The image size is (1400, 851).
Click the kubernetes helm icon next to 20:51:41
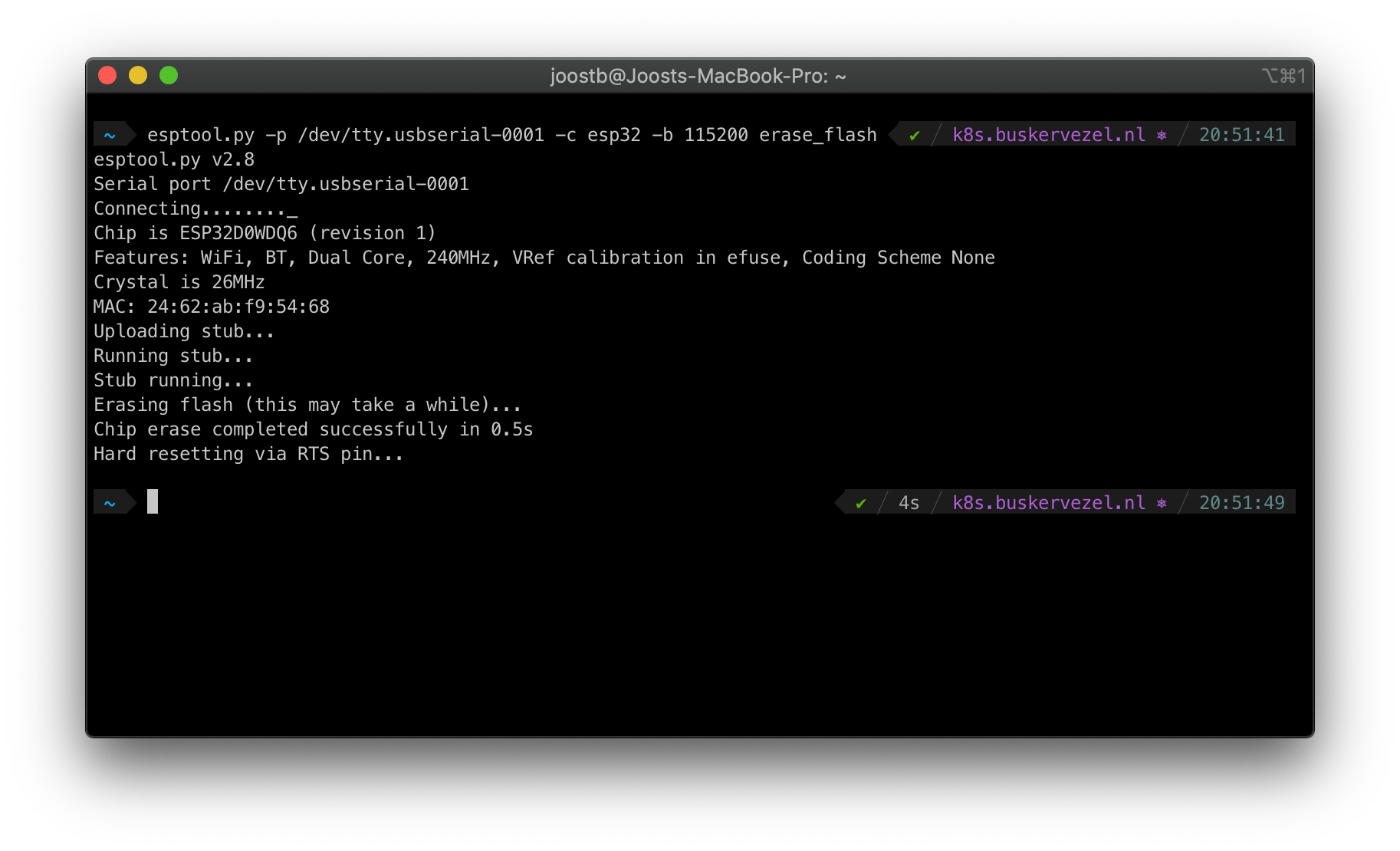pos(1162,135)
